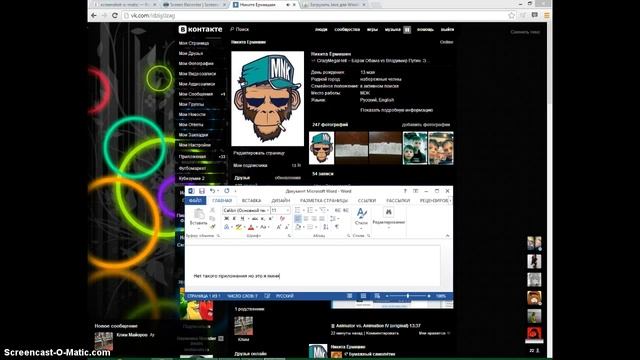Click the browser back arrow
Screen dimensions: 640x360
pos(94,16)
